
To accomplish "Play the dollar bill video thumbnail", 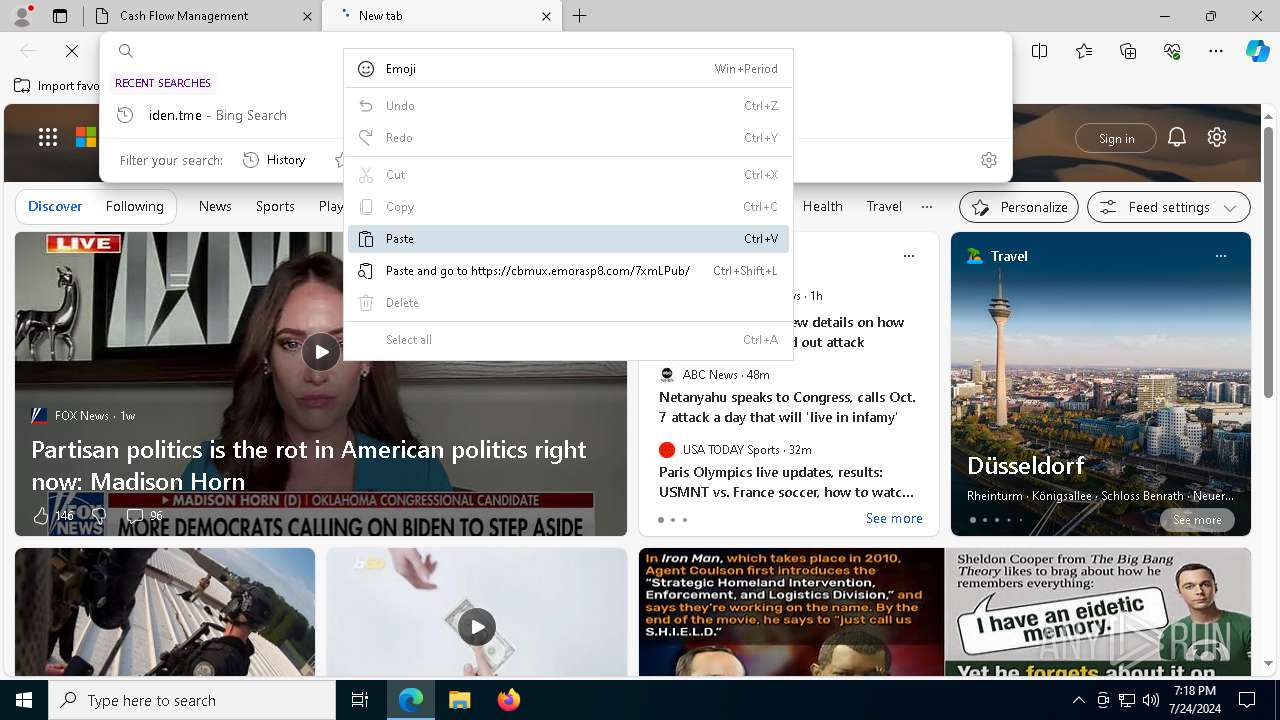I will coord(477,627).
